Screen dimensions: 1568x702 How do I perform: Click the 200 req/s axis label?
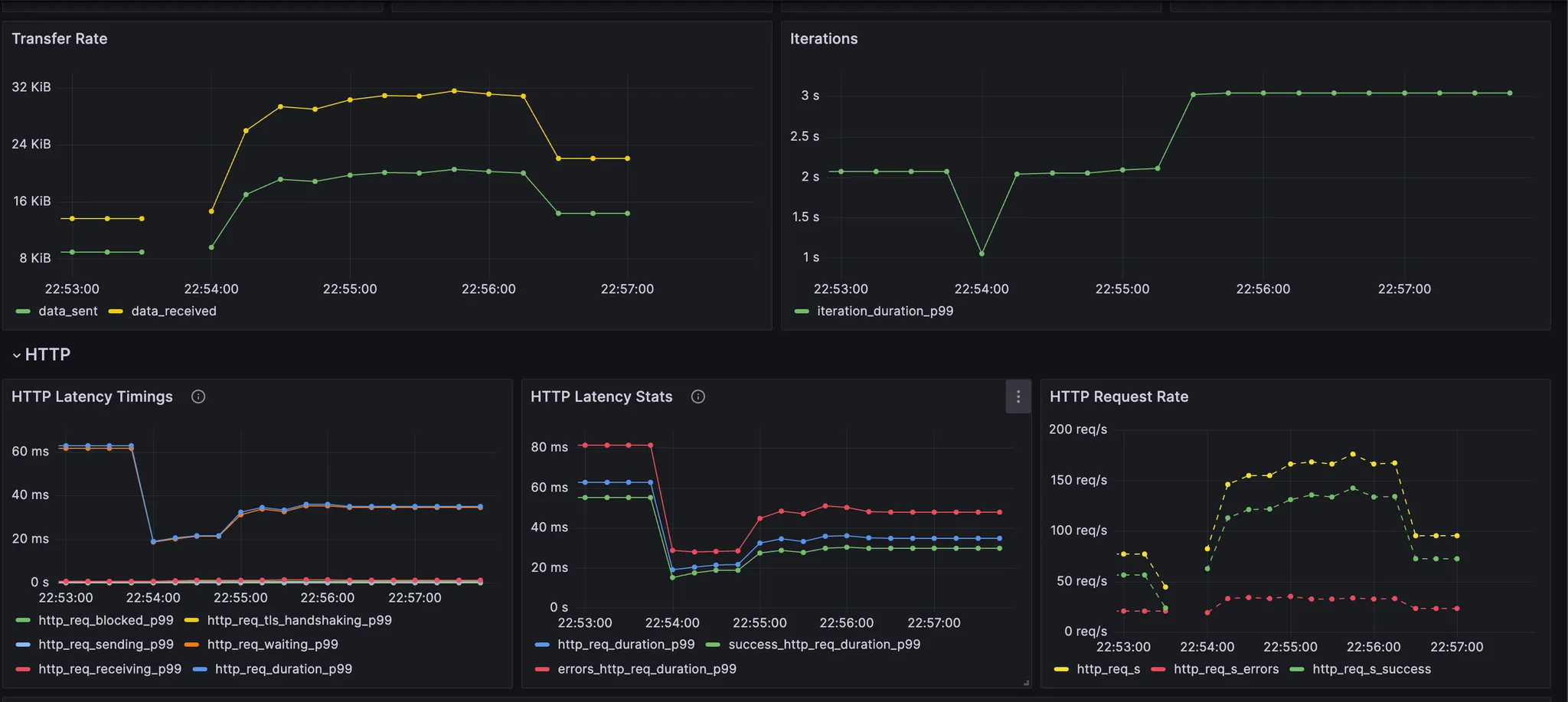[x=1078, y=429]
